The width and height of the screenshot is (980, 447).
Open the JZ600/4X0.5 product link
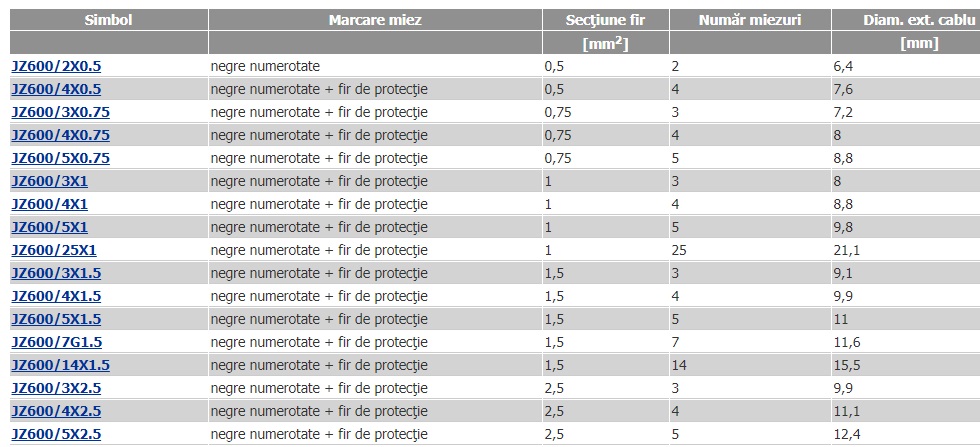[56, 89]
